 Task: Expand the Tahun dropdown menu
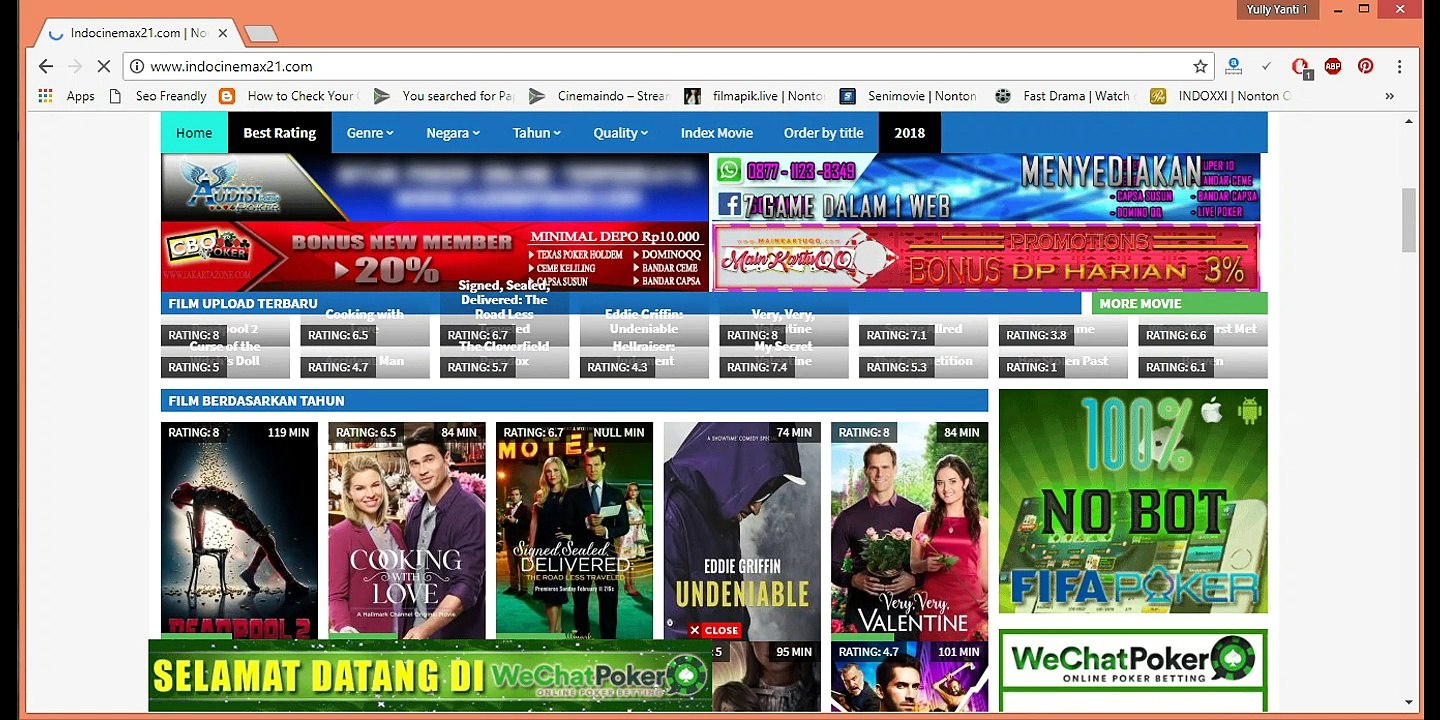[x=537, y=133]
